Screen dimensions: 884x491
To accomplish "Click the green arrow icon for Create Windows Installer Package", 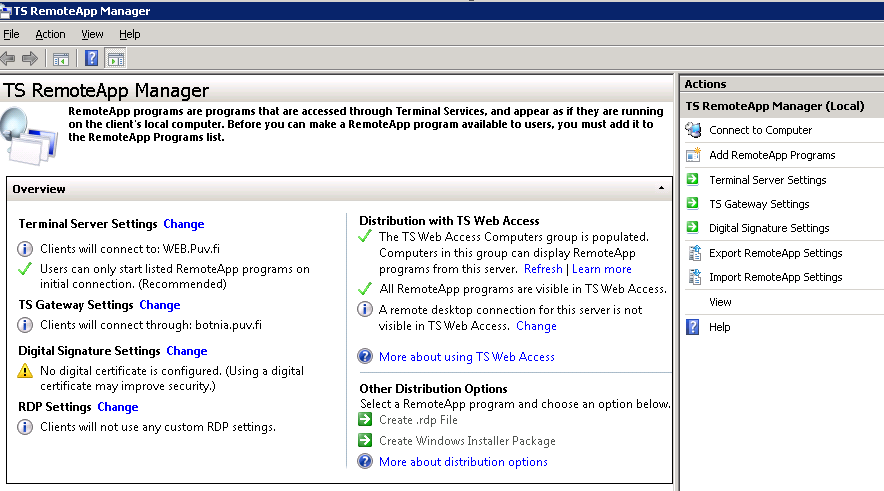I will [x=365, y=440].
